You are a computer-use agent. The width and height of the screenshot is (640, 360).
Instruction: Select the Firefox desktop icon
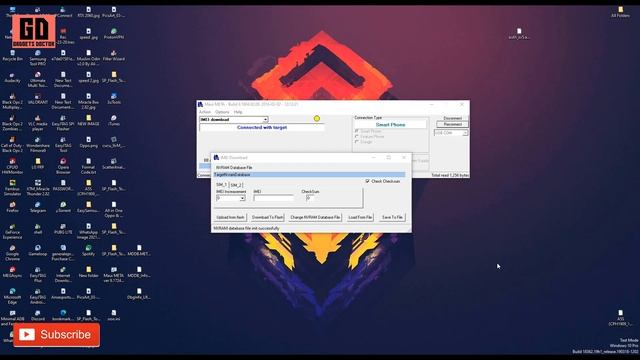(x=12, y=207)
